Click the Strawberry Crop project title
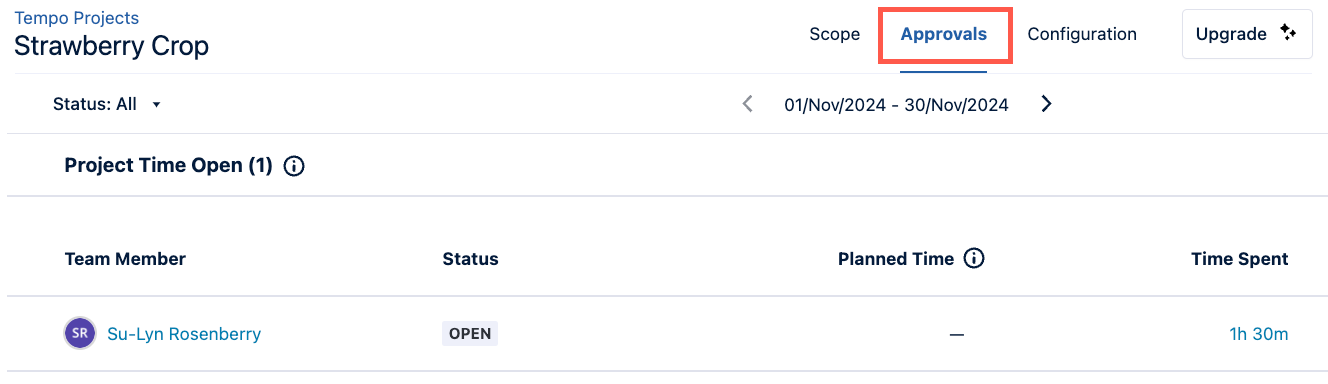Viewport: 1328px width, 384px height. click(111, 47)
